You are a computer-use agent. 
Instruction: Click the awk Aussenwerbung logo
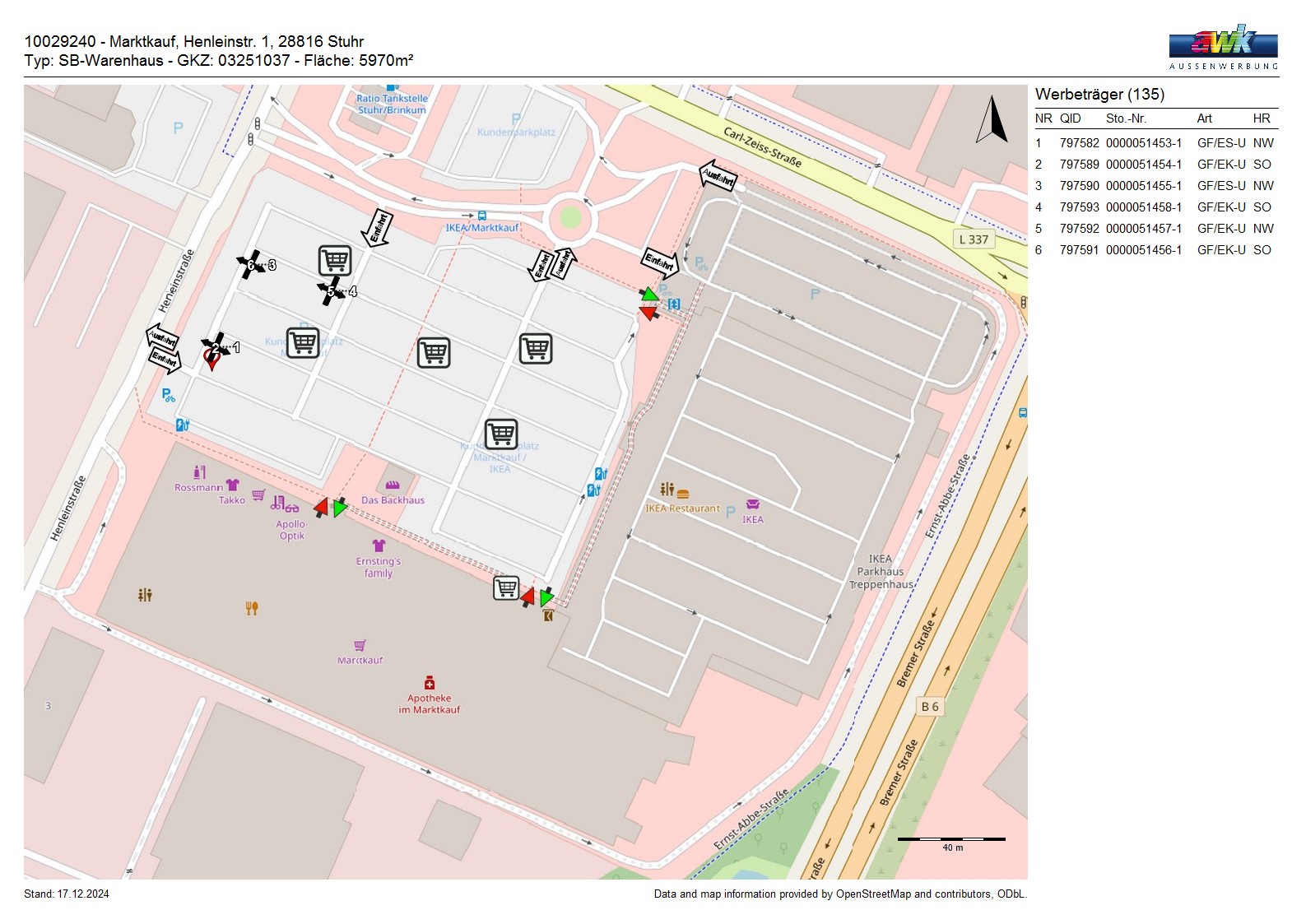coord(1223,46)
